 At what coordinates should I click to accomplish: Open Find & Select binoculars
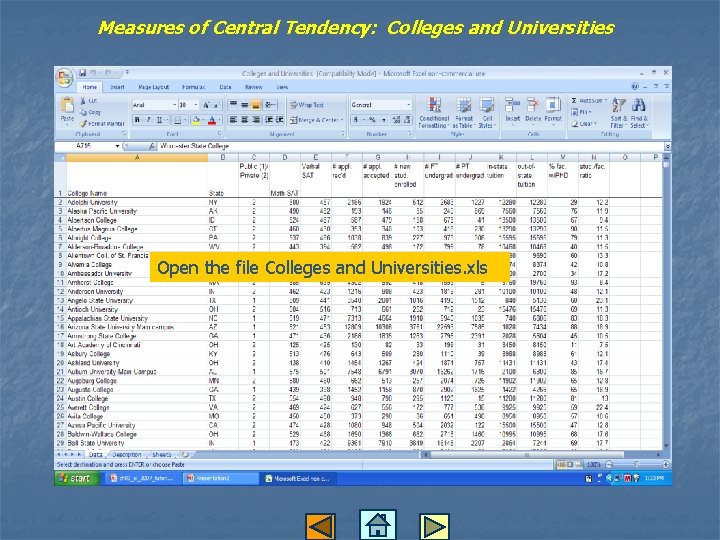pos(639,113)
